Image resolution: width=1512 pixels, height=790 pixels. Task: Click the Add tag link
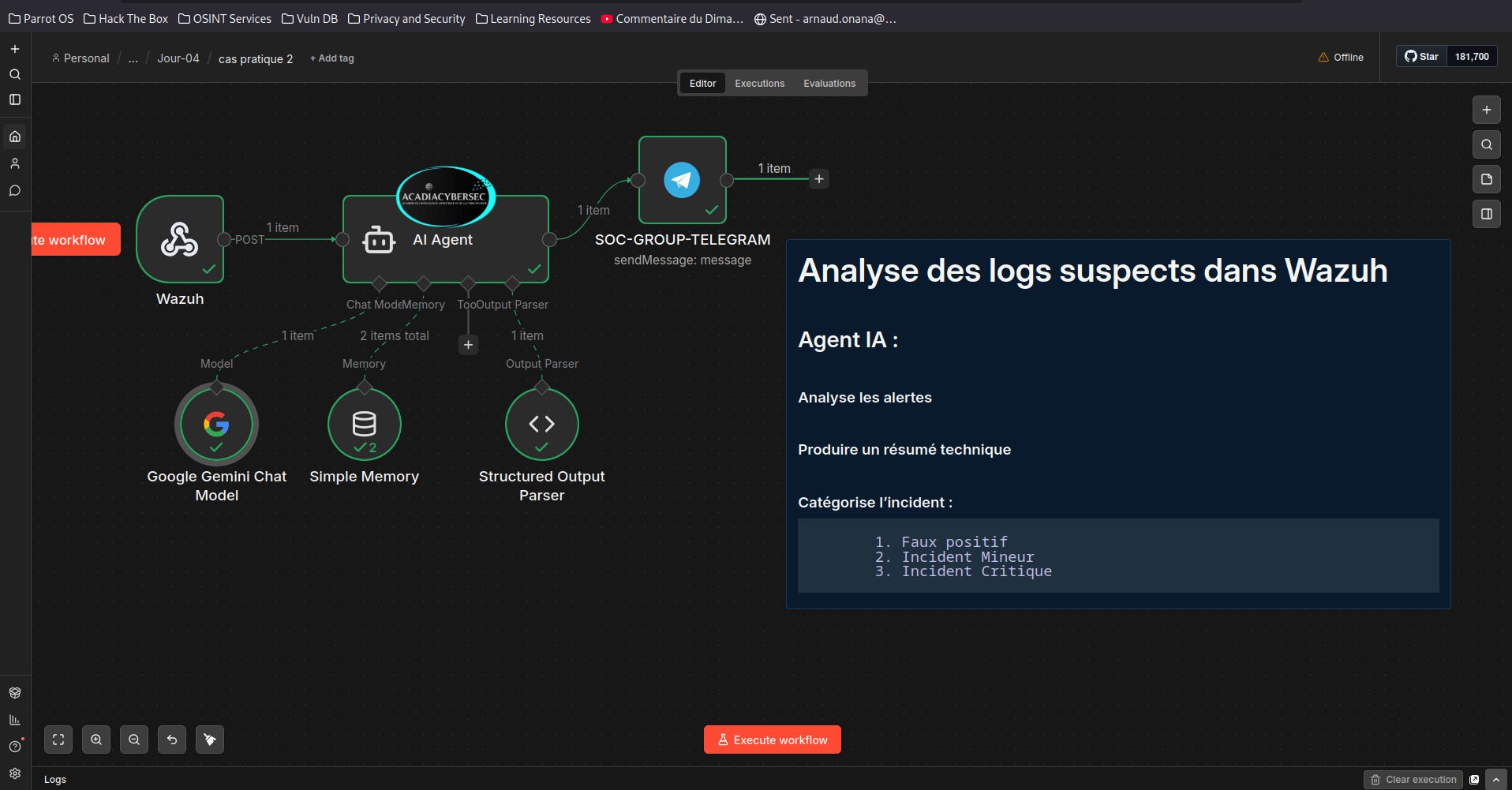332,58
